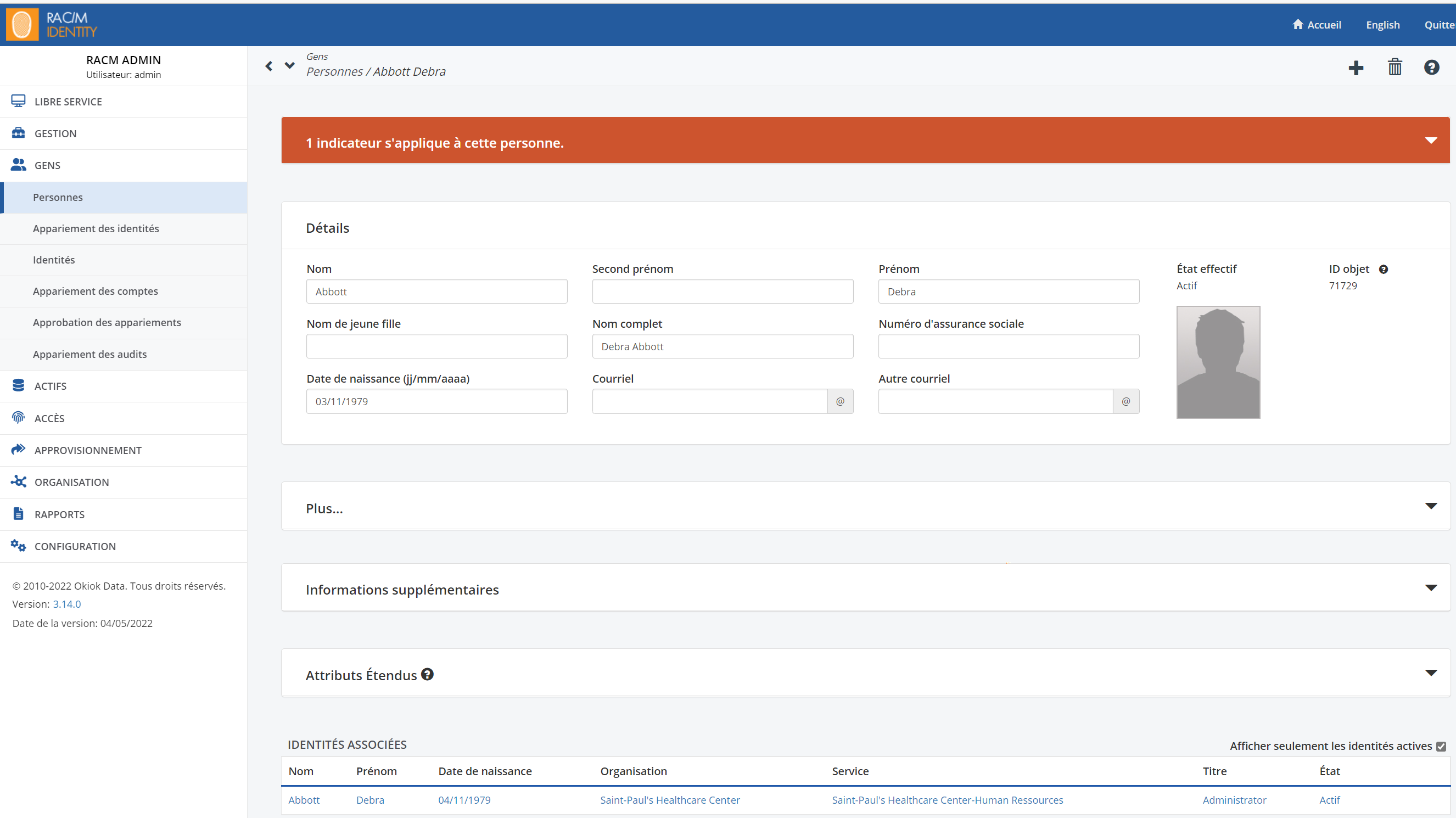Click the Accès fingerprint icon
1456x818 pixels.
18,417
